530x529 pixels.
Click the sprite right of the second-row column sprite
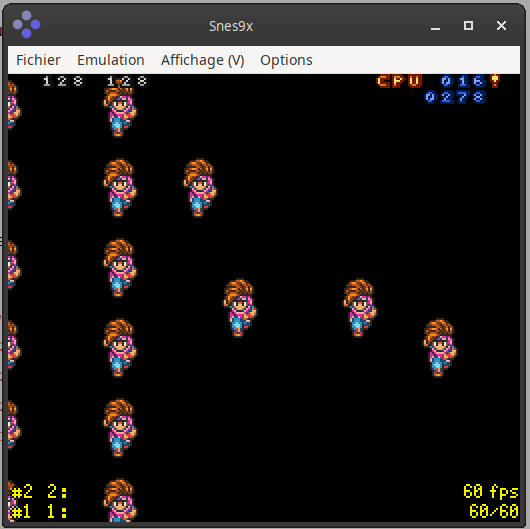pyautogui.click(x=200, y=188)
